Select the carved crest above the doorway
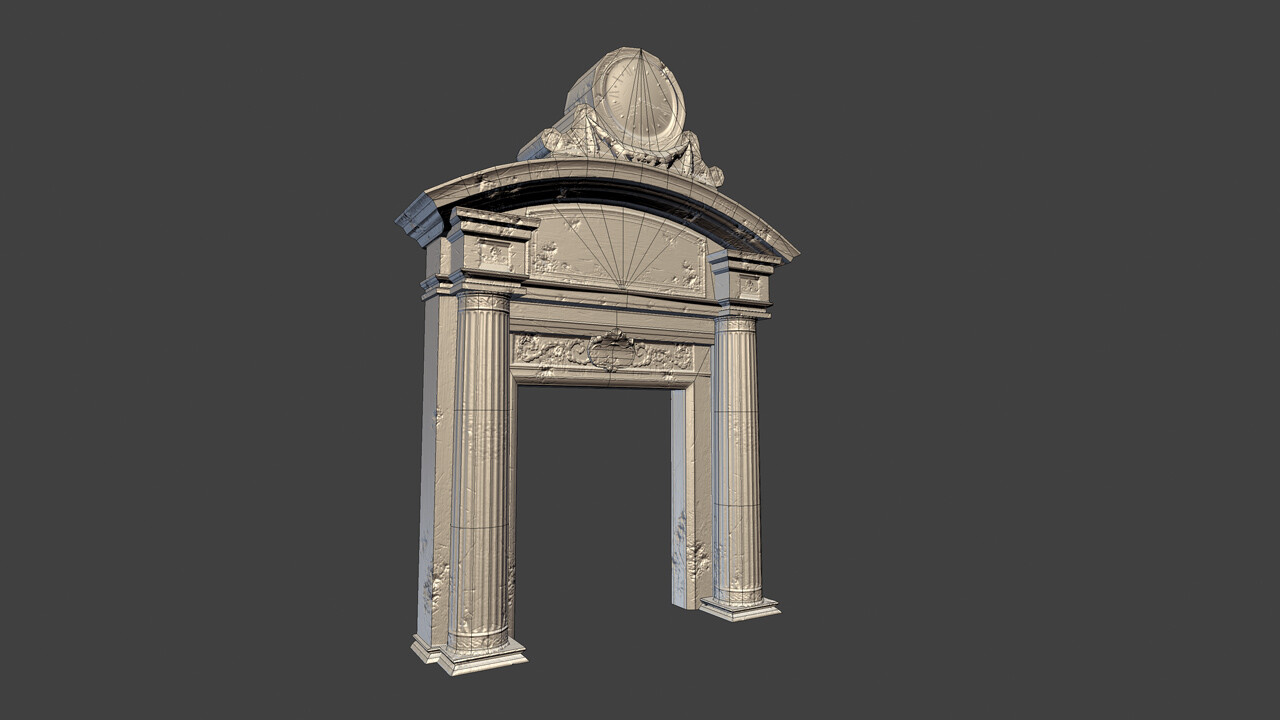Image resolution: width=1280 pixels, height=720 pixels. coord(611,351)
